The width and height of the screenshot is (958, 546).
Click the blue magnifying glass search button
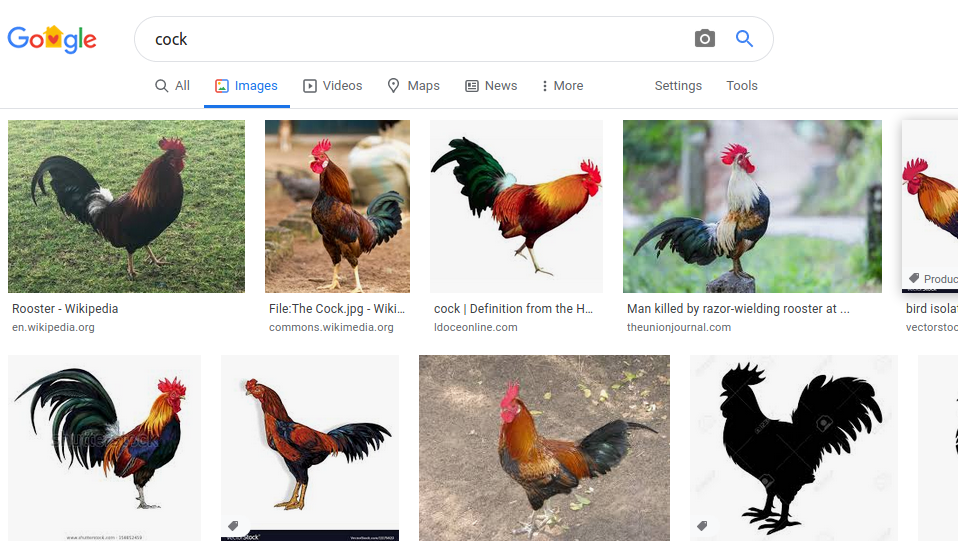744,39
